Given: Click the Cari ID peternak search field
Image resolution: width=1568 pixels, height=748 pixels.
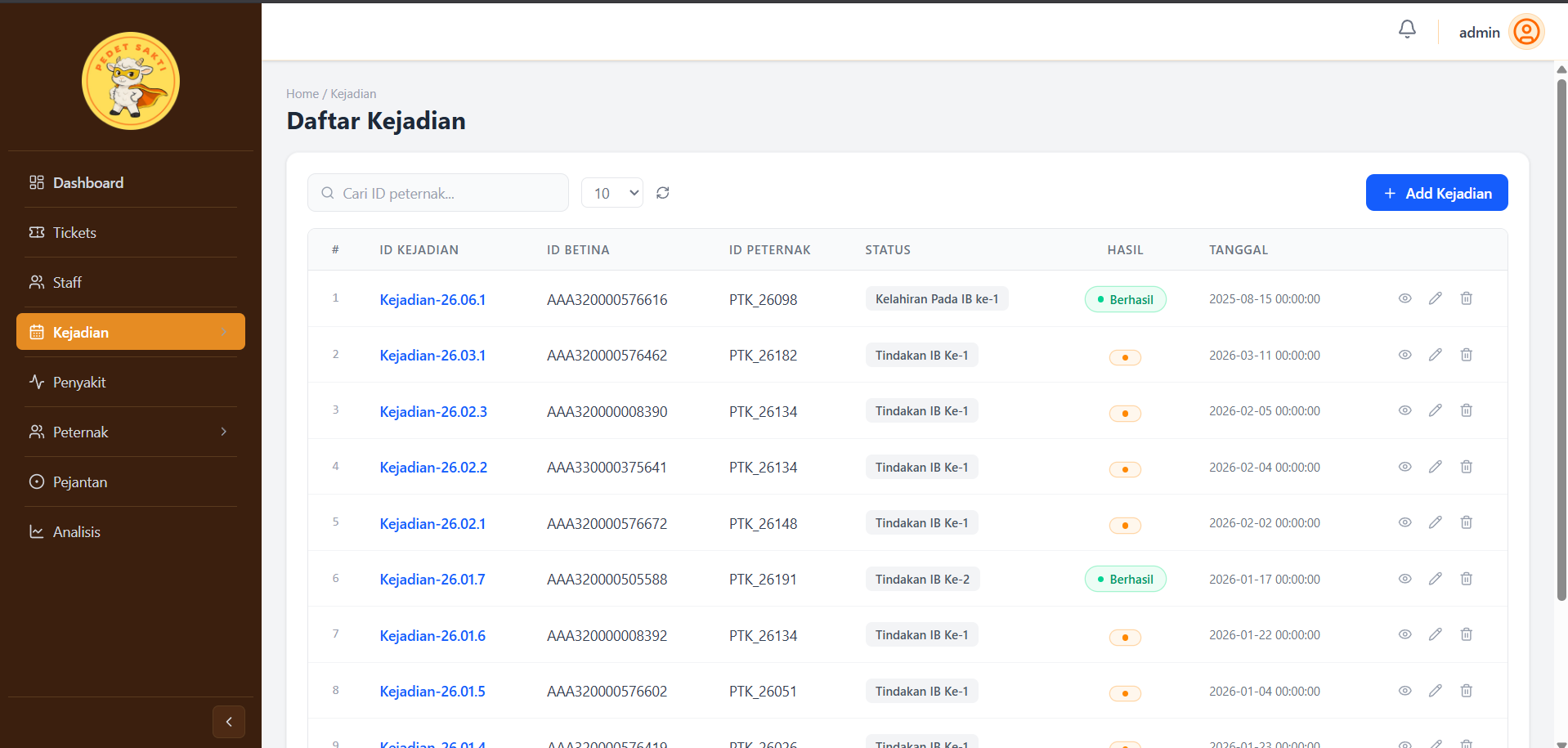Looking at the screenshot, I should 438,193.
